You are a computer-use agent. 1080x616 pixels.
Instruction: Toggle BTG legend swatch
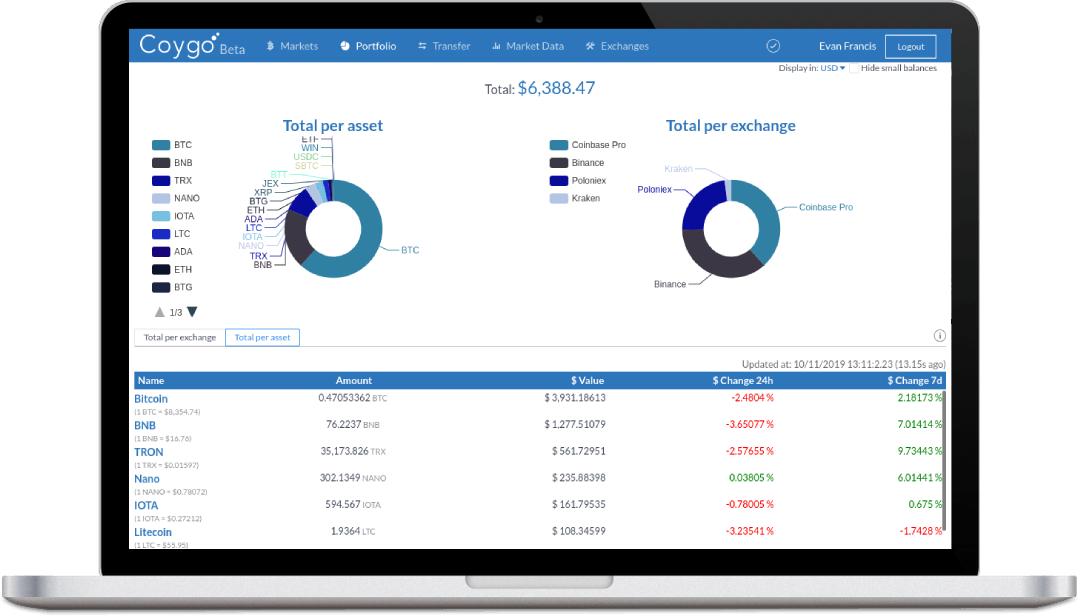tap(161, 287)
